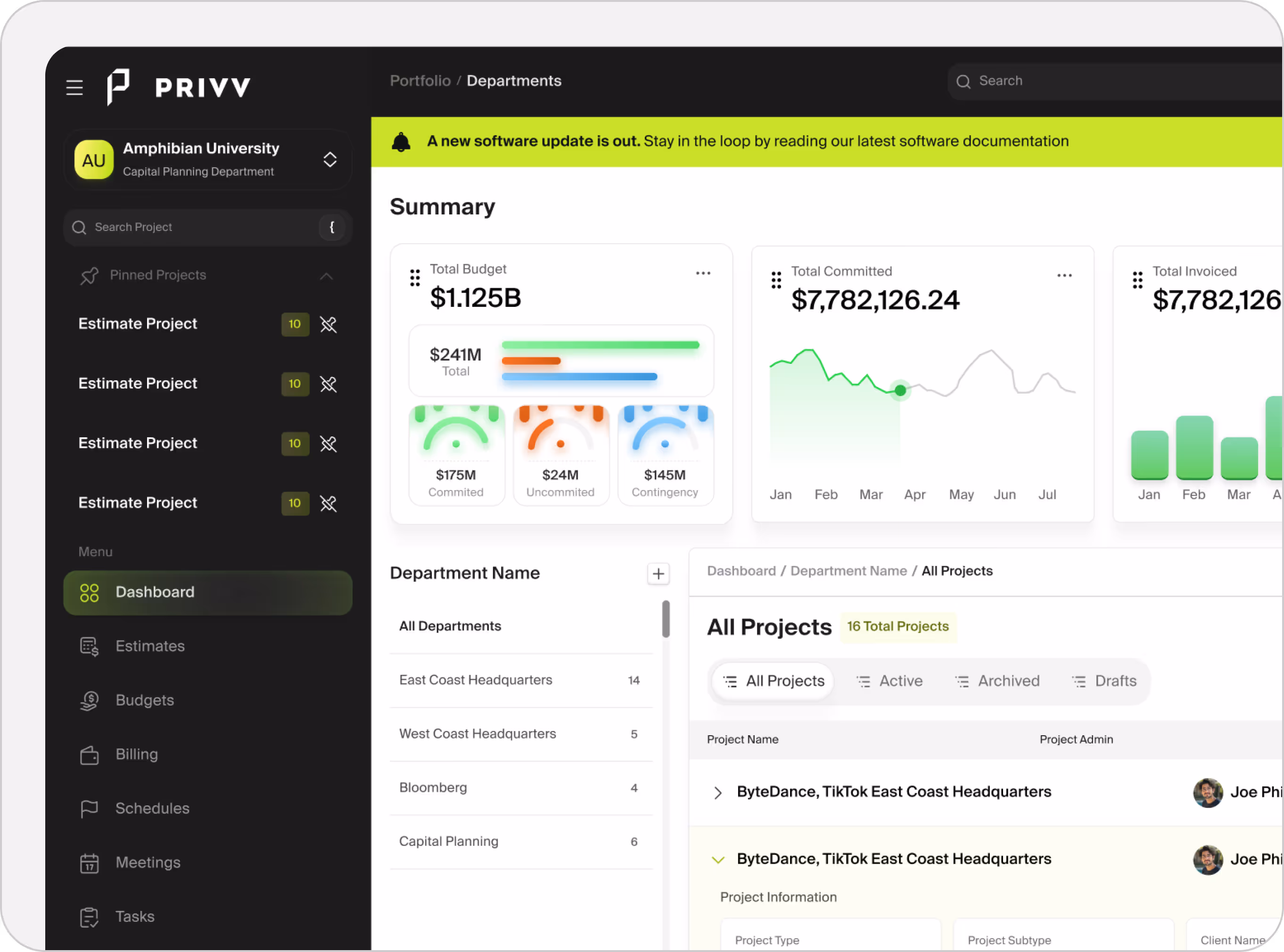This screenshot has width=1284, height=952.
Task: Click the Pinned Projects pin icon
Action: click(x=90, y=275)
